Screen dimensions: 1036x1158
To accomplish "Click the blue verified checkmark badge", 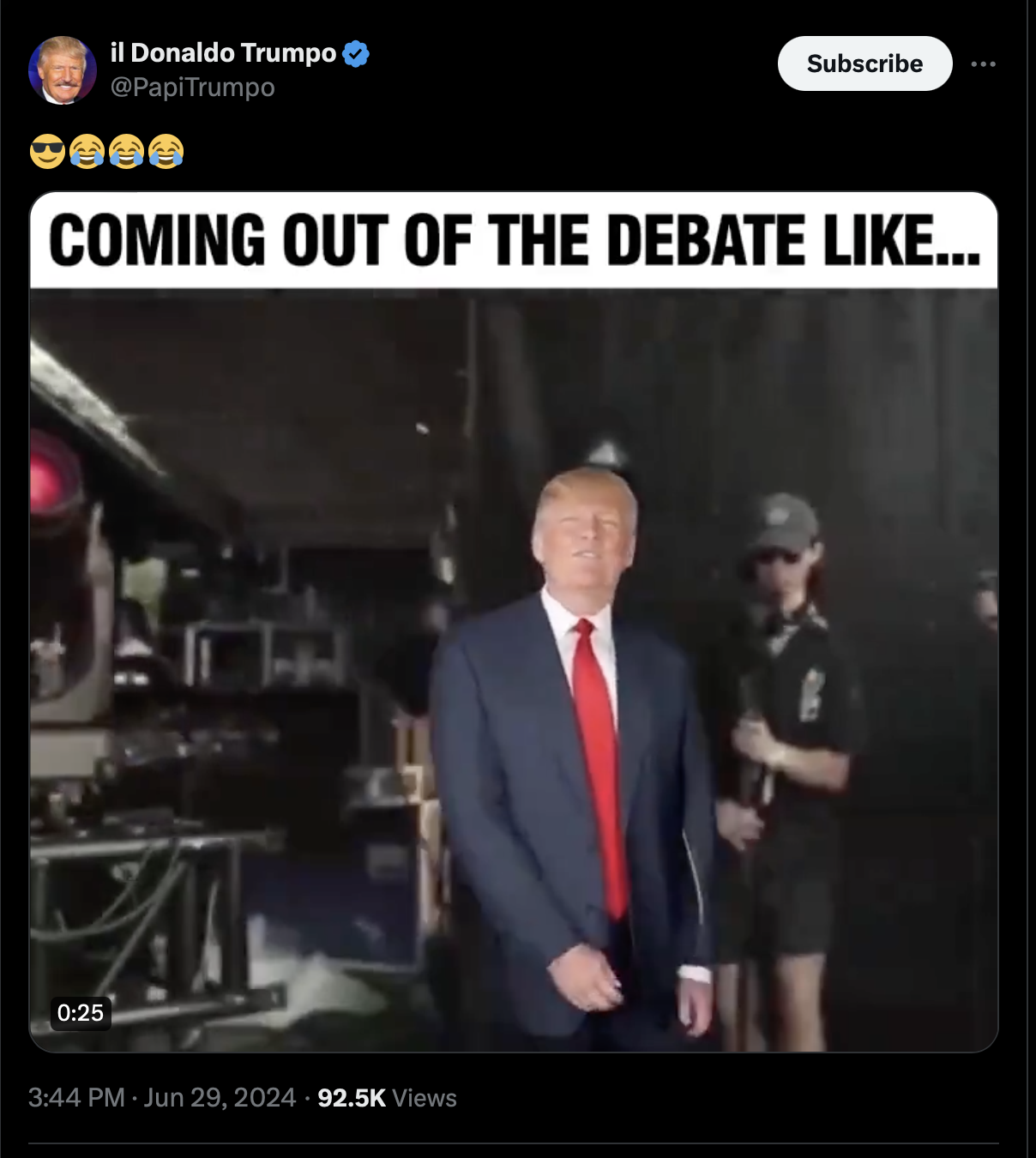I will click(x=356, y=53).
